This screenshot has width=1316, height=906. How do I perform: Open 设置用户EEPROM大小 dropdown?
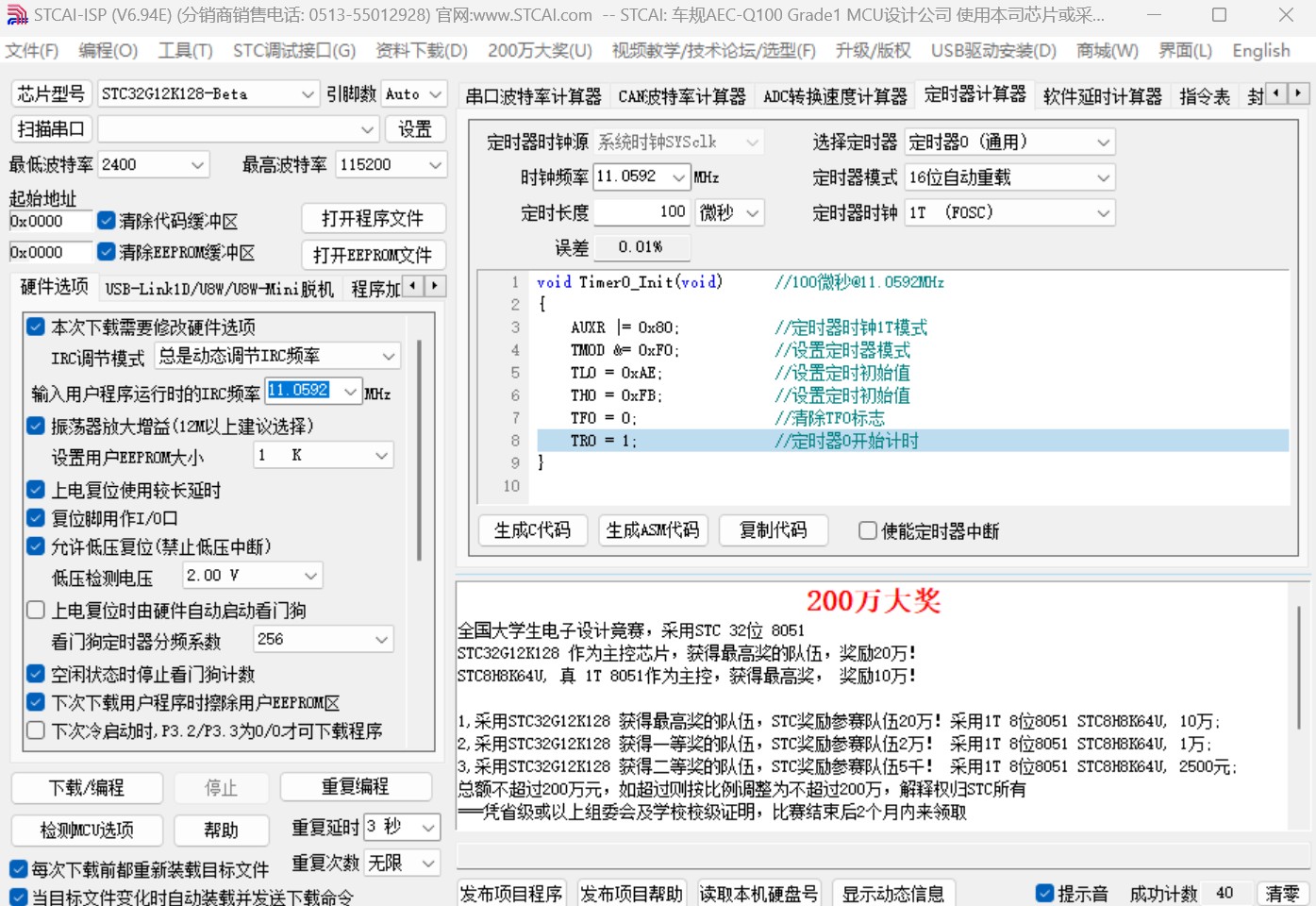coord(324,456)
